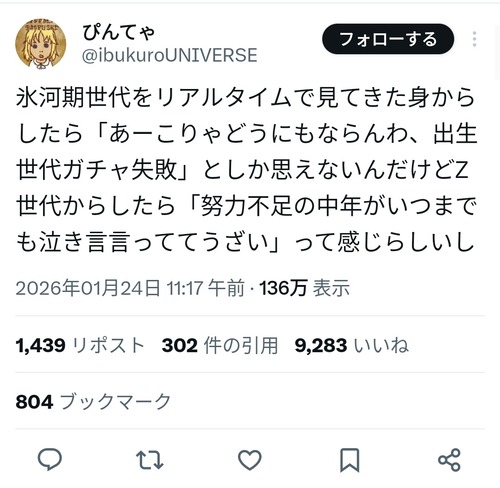Click the reply speech bubble icon
Image resolution: width=500 pixels, height=488 pixels.
point(50,460)
